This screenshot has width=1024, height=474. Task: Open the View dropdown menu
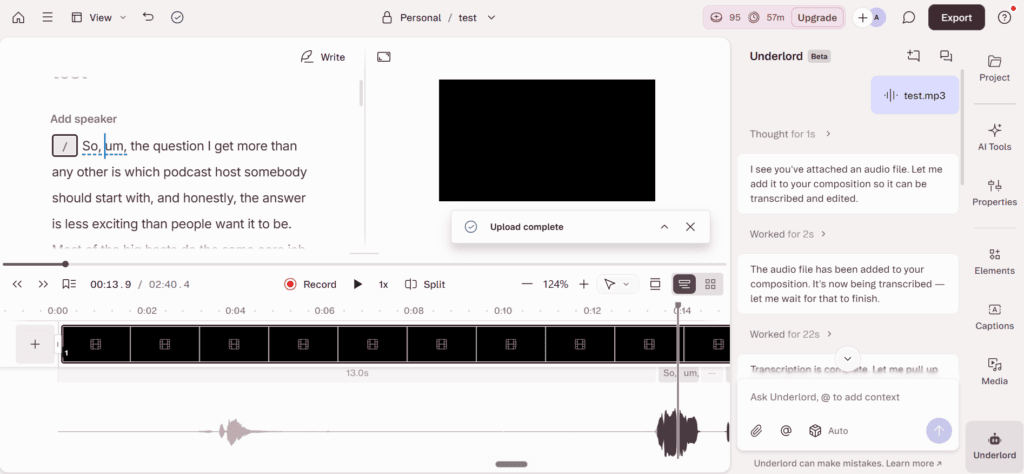click(x=99, y=18)
